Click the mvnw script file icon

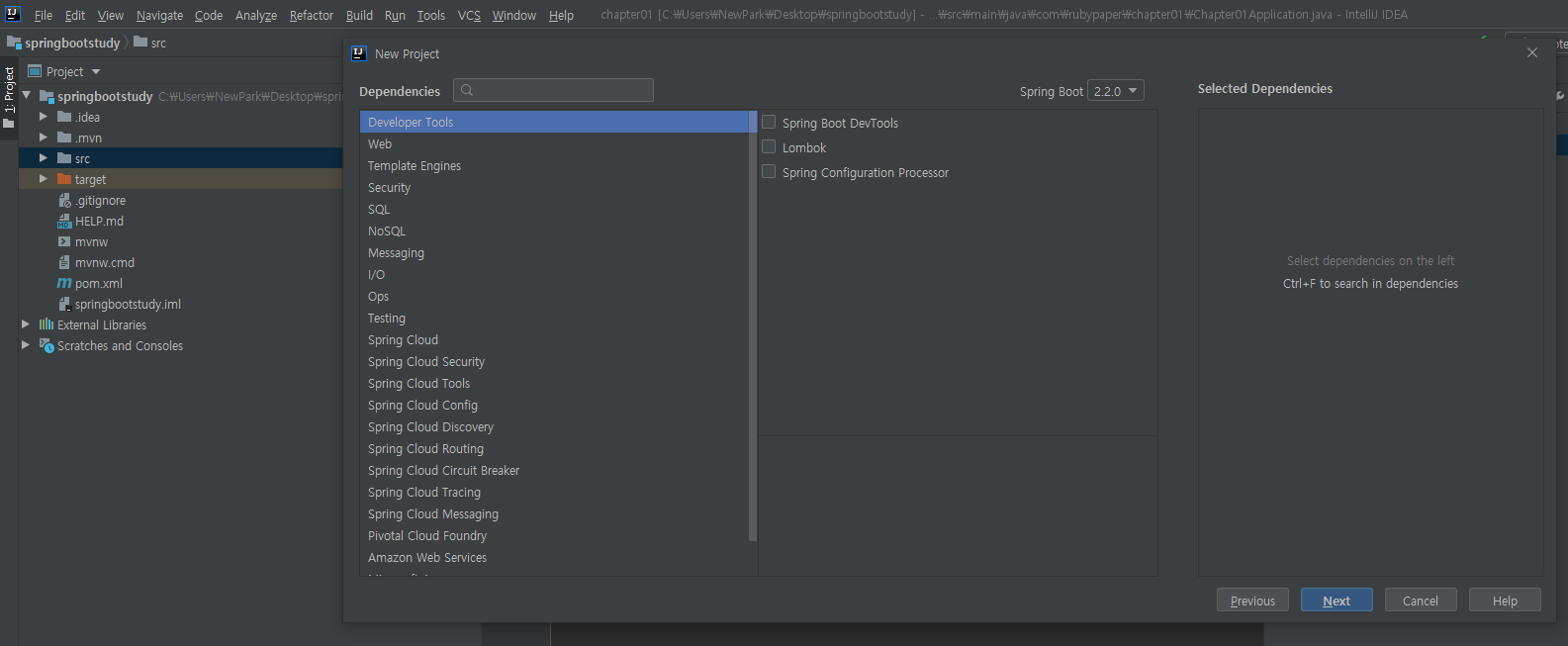click(64, 241)
